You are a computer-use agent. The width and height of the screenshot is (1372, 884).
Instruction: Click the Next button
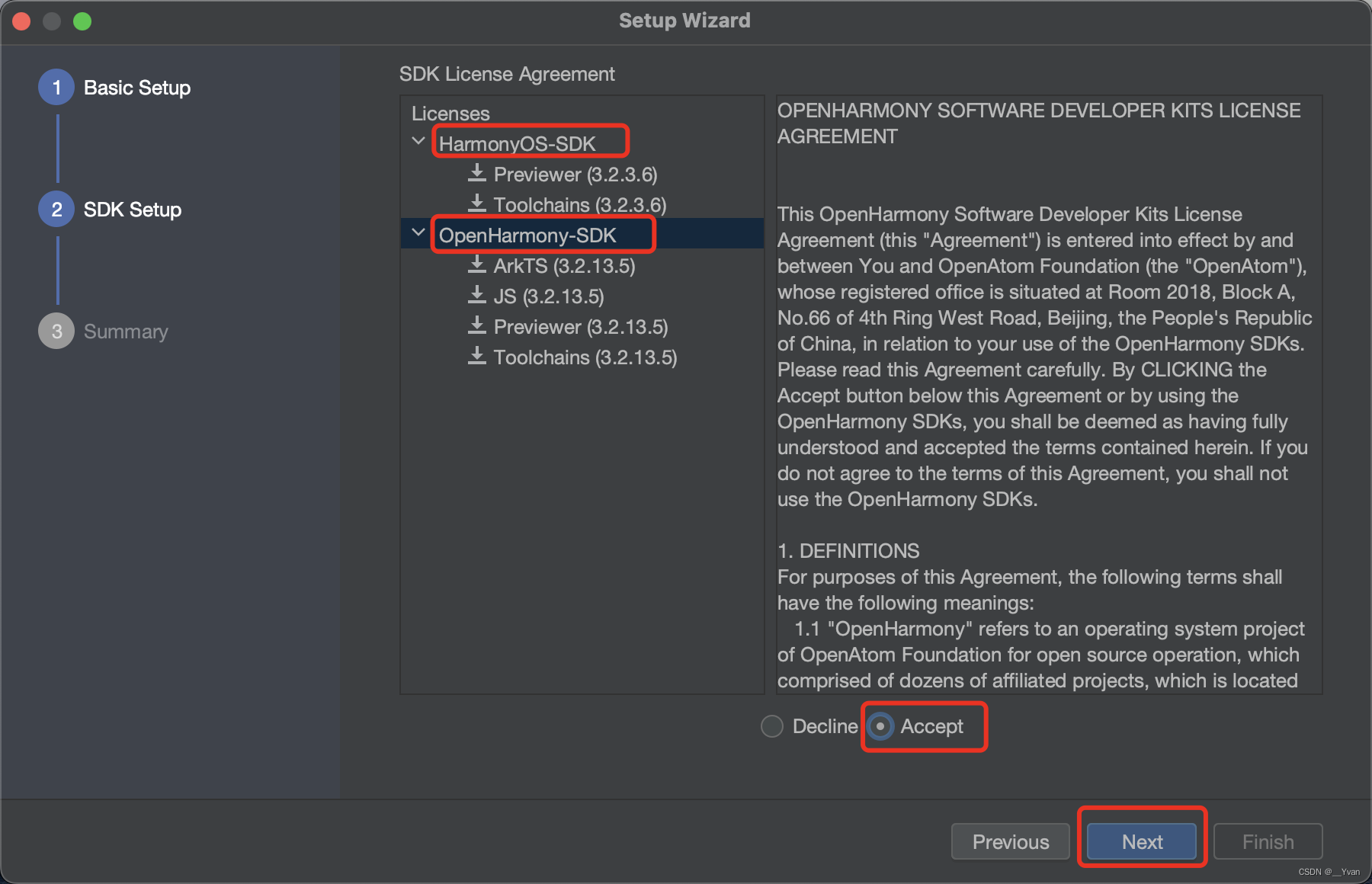1142,841
